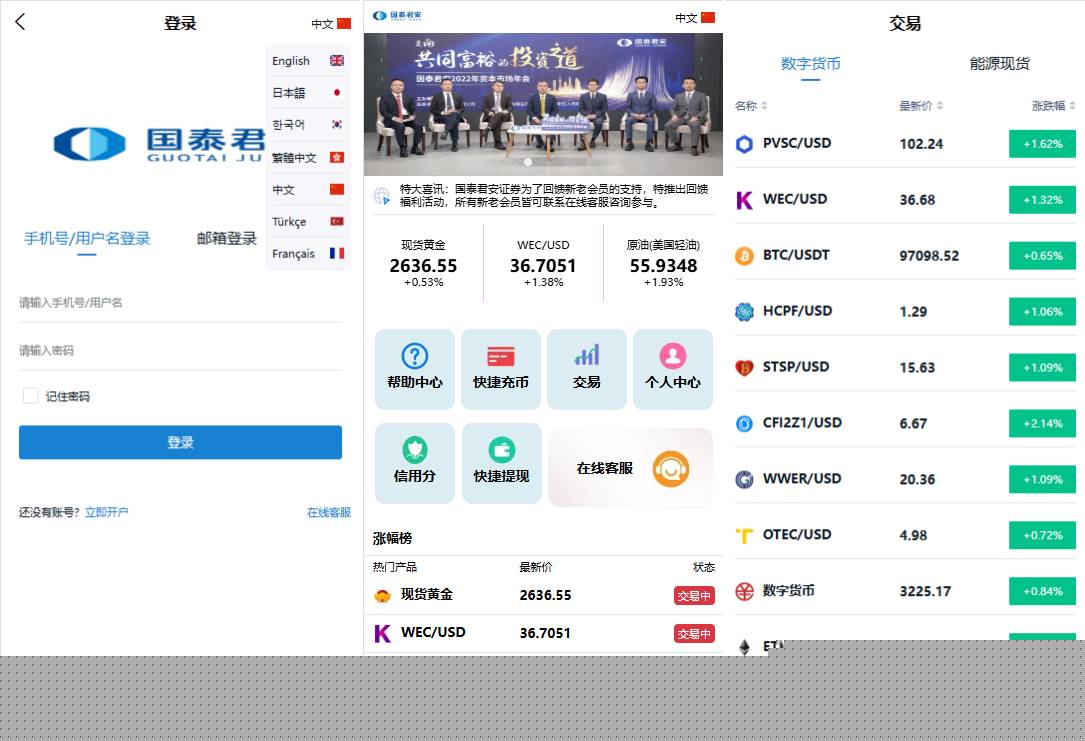Open language dropdown on login screen header
1085x741 pixels.
pyautogui.click(x=331, y=24)
